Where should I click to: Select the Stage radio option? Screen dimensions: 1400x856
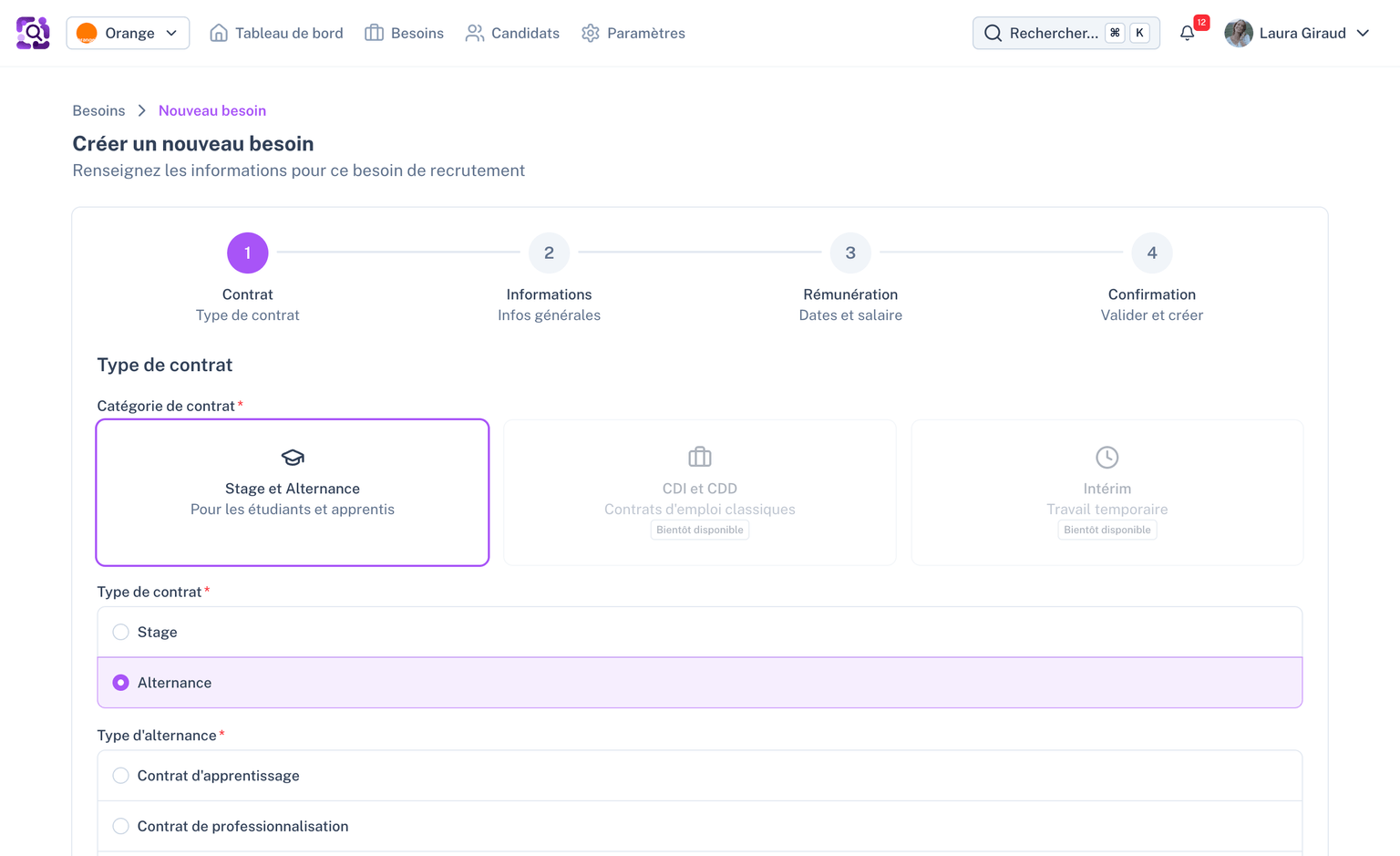(120, 632)
